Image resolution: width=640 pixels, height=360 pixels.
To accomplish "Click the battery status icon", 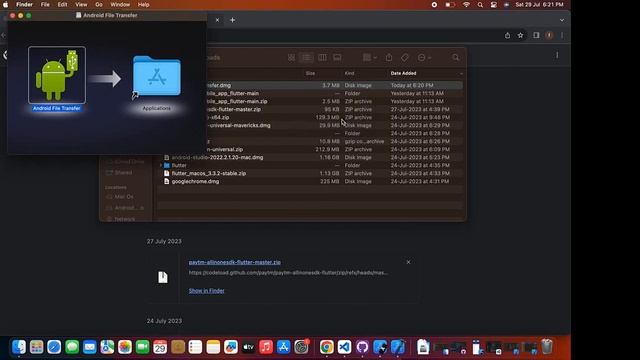I will tap(450, 4).
